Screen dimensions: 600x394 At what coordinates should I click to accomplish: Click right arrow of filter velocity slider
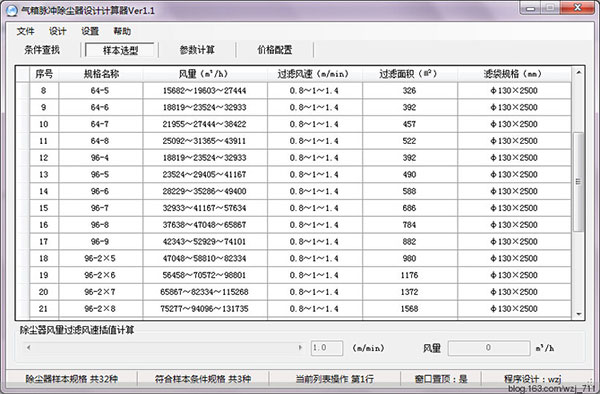point(300,348)
